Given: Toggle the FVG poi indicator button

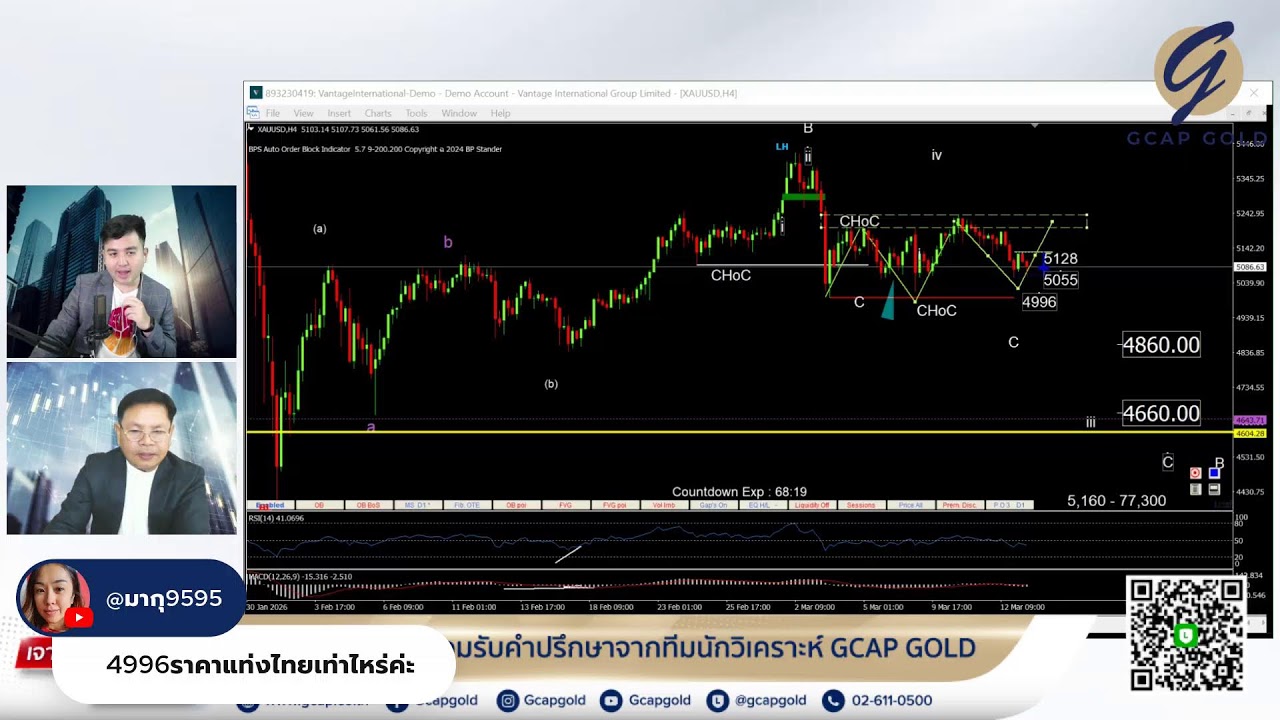Looking at the screenshot, I should point(615,505).
